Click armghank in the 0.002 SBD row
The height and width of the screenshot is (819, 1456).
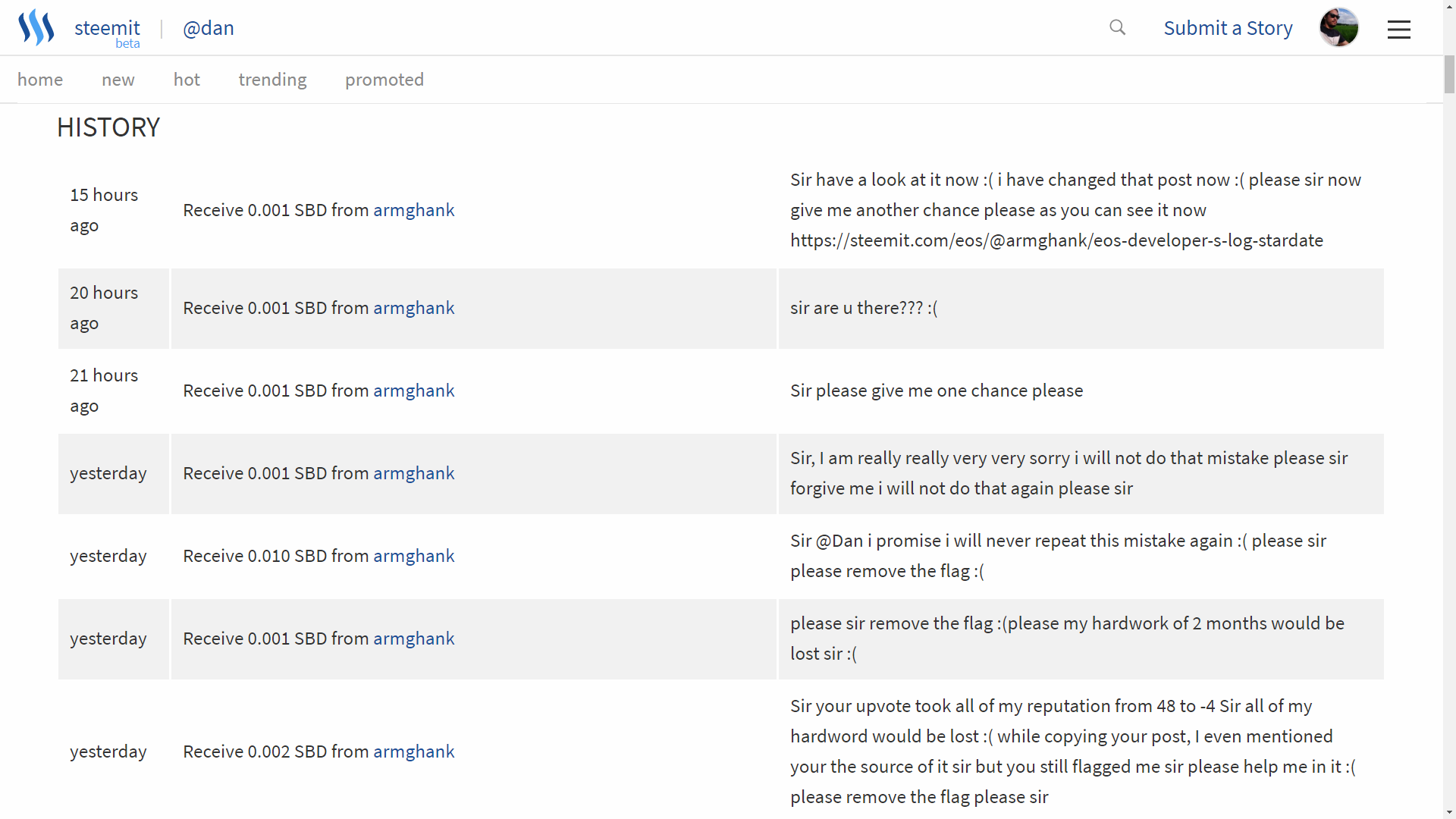[413, 752]
